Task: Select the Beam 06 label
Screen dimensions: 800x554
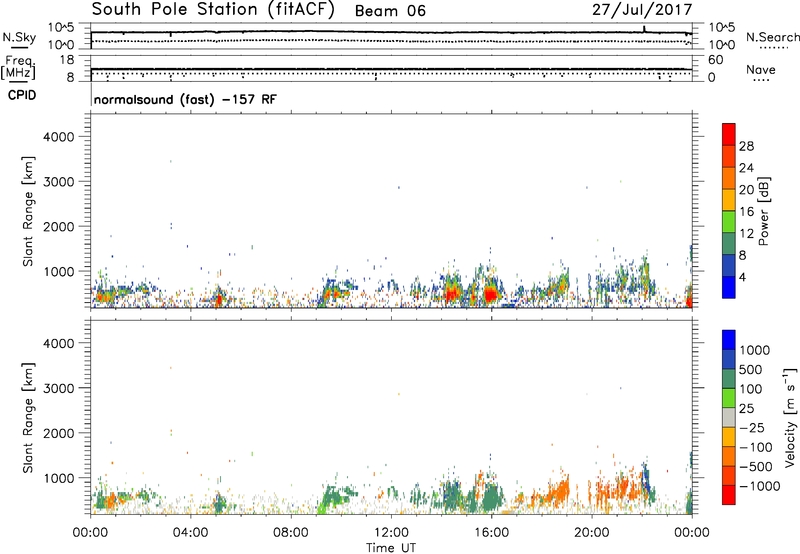Action: pyautogui.click(x=390, y=11)
